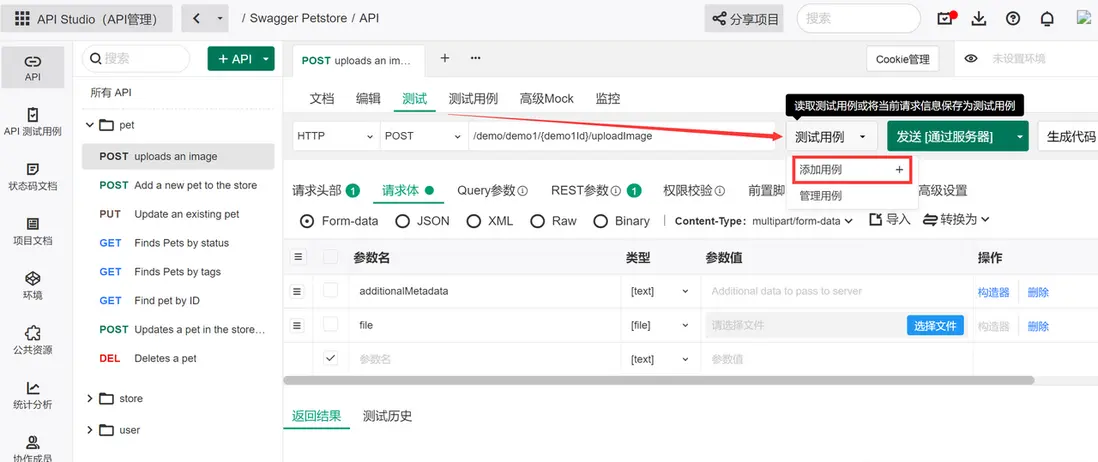Expand the store folder
Image resolution: width=1098 pixels, height=462 pixels.
[x=89, y=398]
